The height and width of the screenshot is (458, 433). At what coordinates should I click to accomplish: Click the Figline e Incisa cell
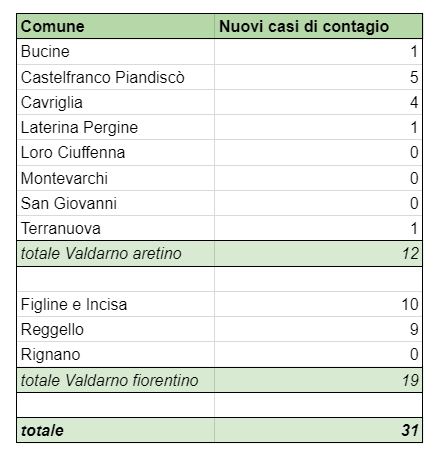(x=115, y=304)
